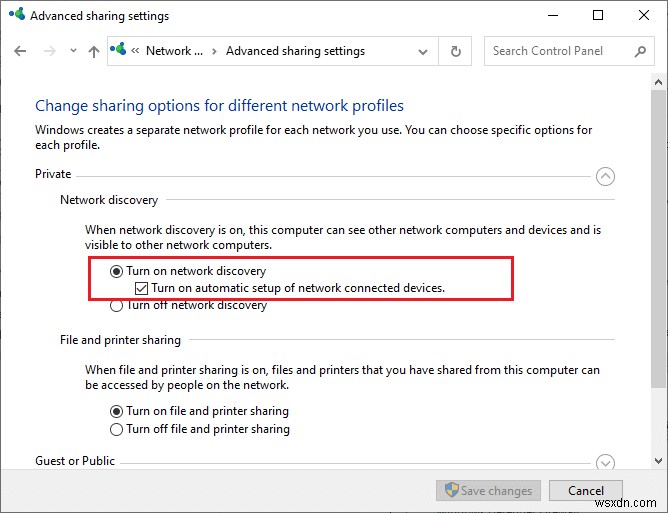
Task: Click Advanced sharing settings breadcrumb
Action: [295, 51]
